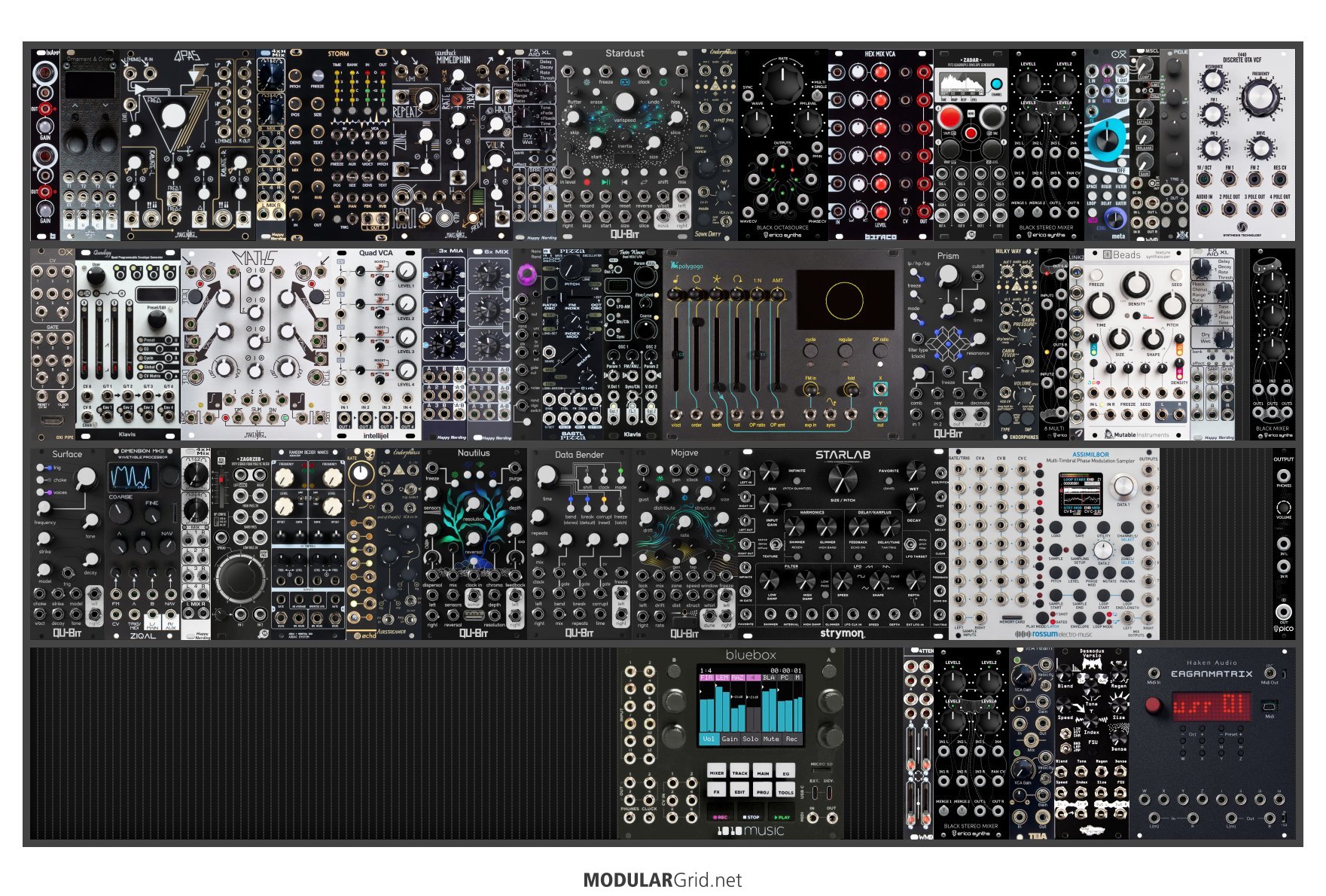Click the Starlab SIZE / PITCH knob
Viewport: 1326px width, 896px height.
(842, 478)
